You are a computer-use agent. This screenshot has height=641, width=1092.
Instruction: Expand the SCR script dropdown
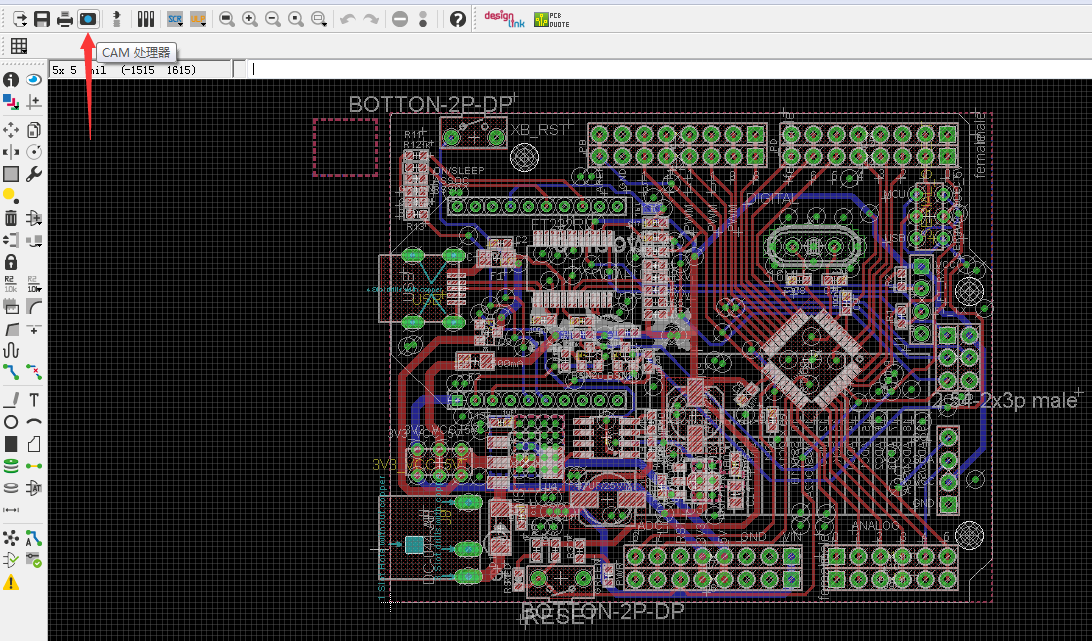click(175, 20)
